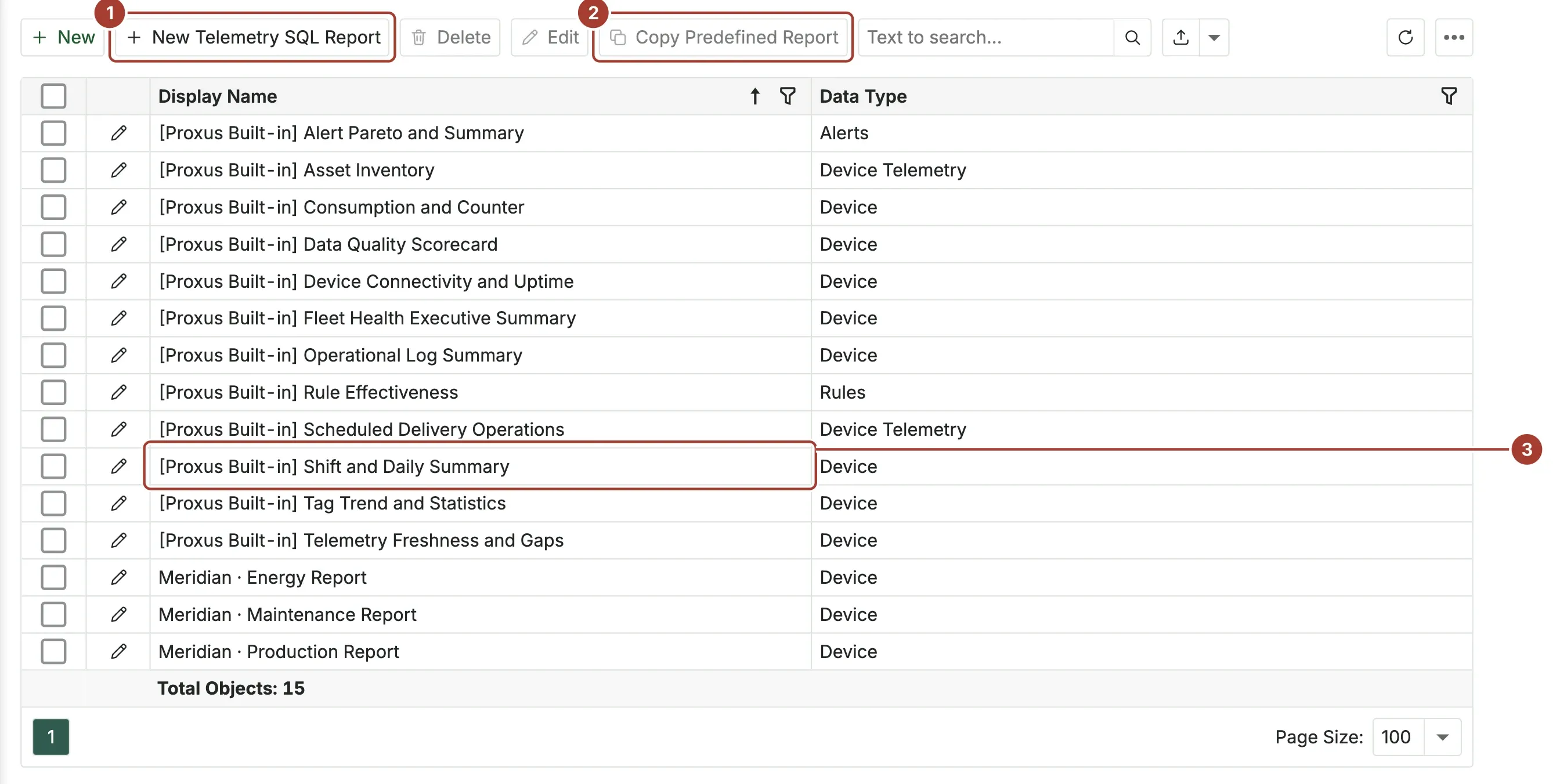
Task: Check the Device Connectivity and Uptime checkbox
Action: coord(53,281)
